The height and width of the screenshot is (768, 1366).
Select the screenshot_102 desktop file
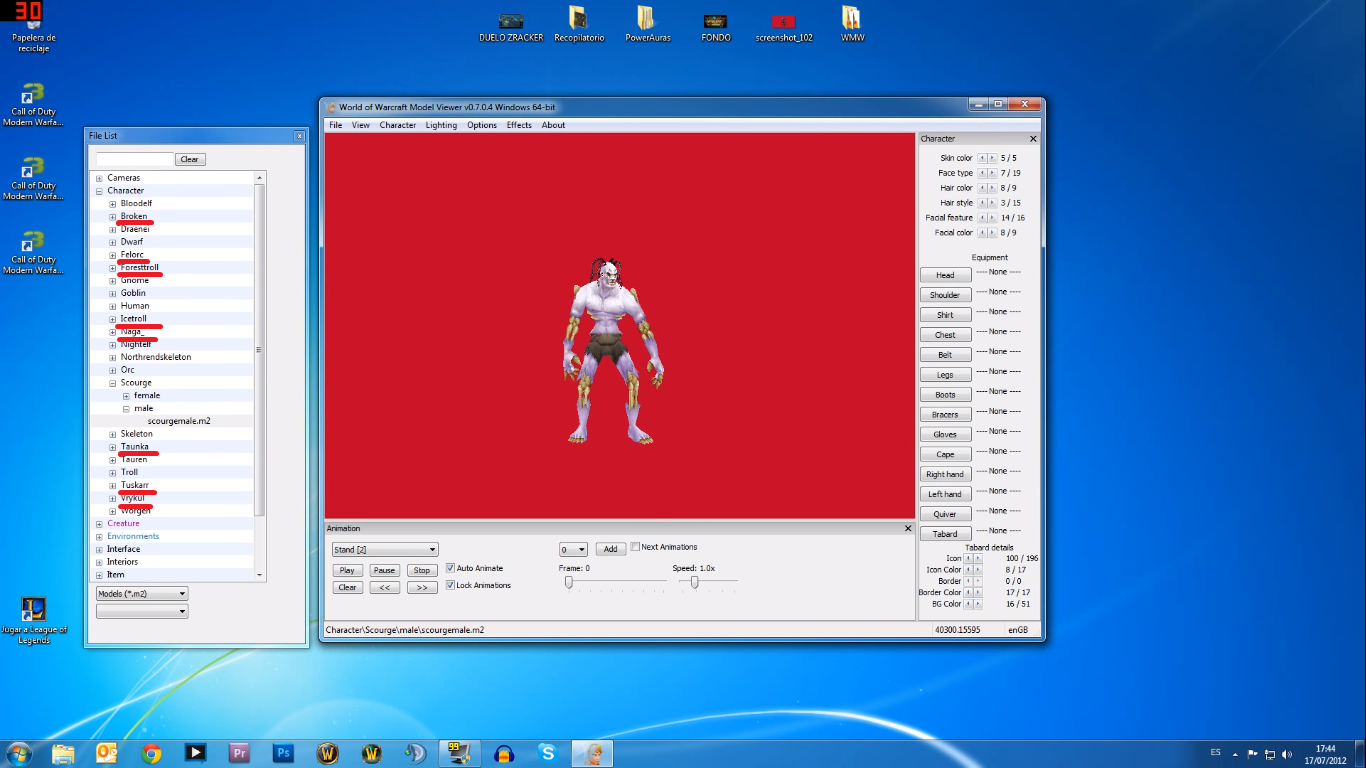784,26
